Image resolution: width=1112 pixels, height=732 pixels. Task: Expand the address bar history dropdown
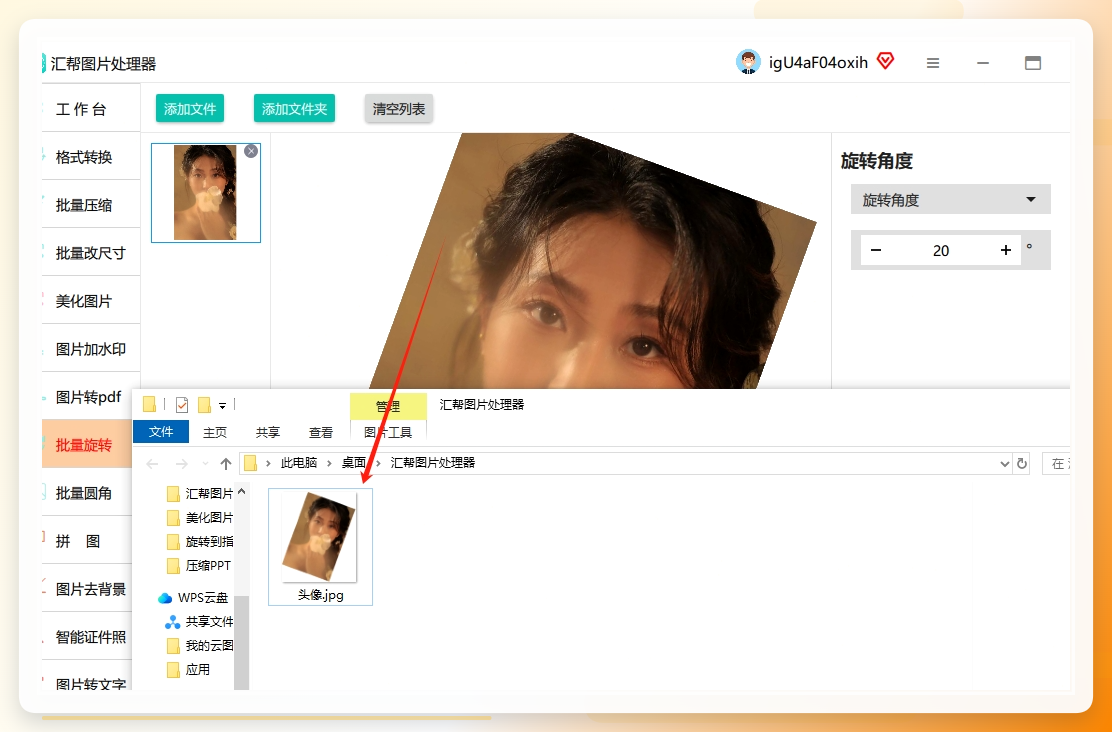1005,464
